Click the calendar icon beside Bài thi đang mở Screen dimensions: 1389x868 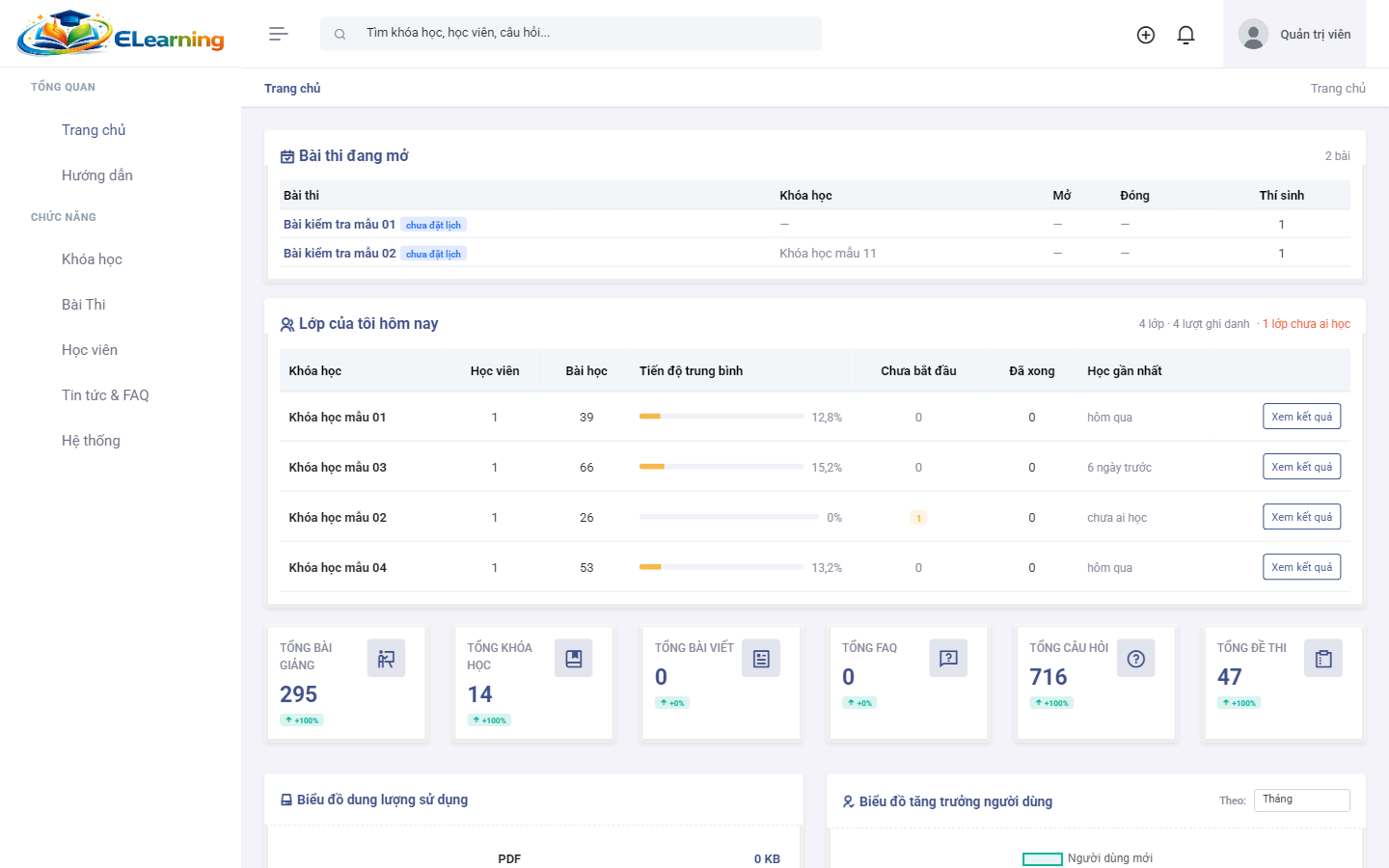click(x=287, y=156)
